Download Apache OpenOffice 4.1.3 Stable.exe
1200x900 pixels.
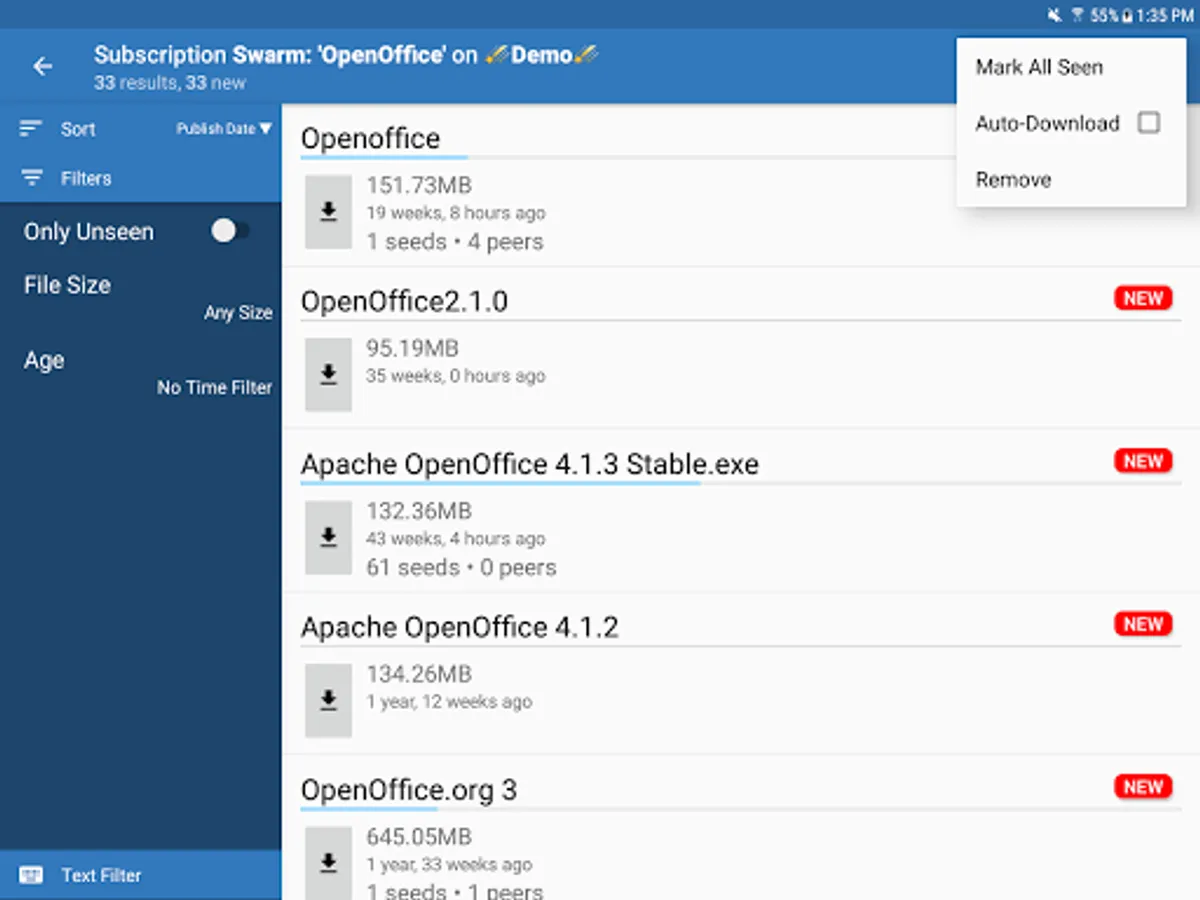click(328, 538)
